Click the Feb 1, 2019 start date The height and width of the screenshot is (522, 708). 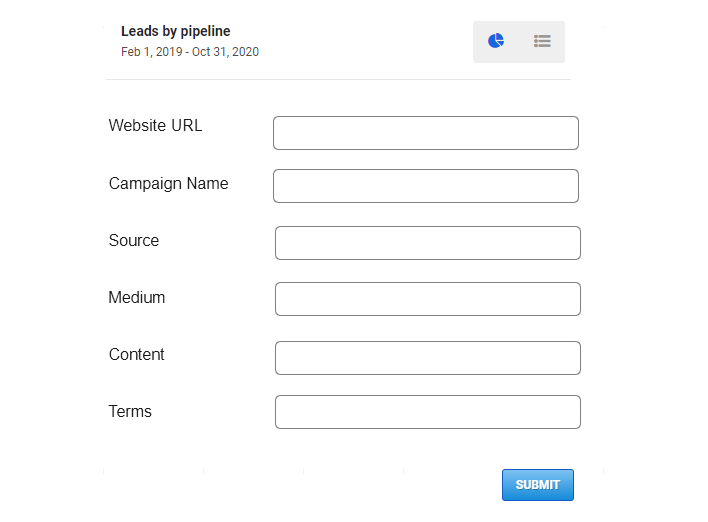coord(152,52)
